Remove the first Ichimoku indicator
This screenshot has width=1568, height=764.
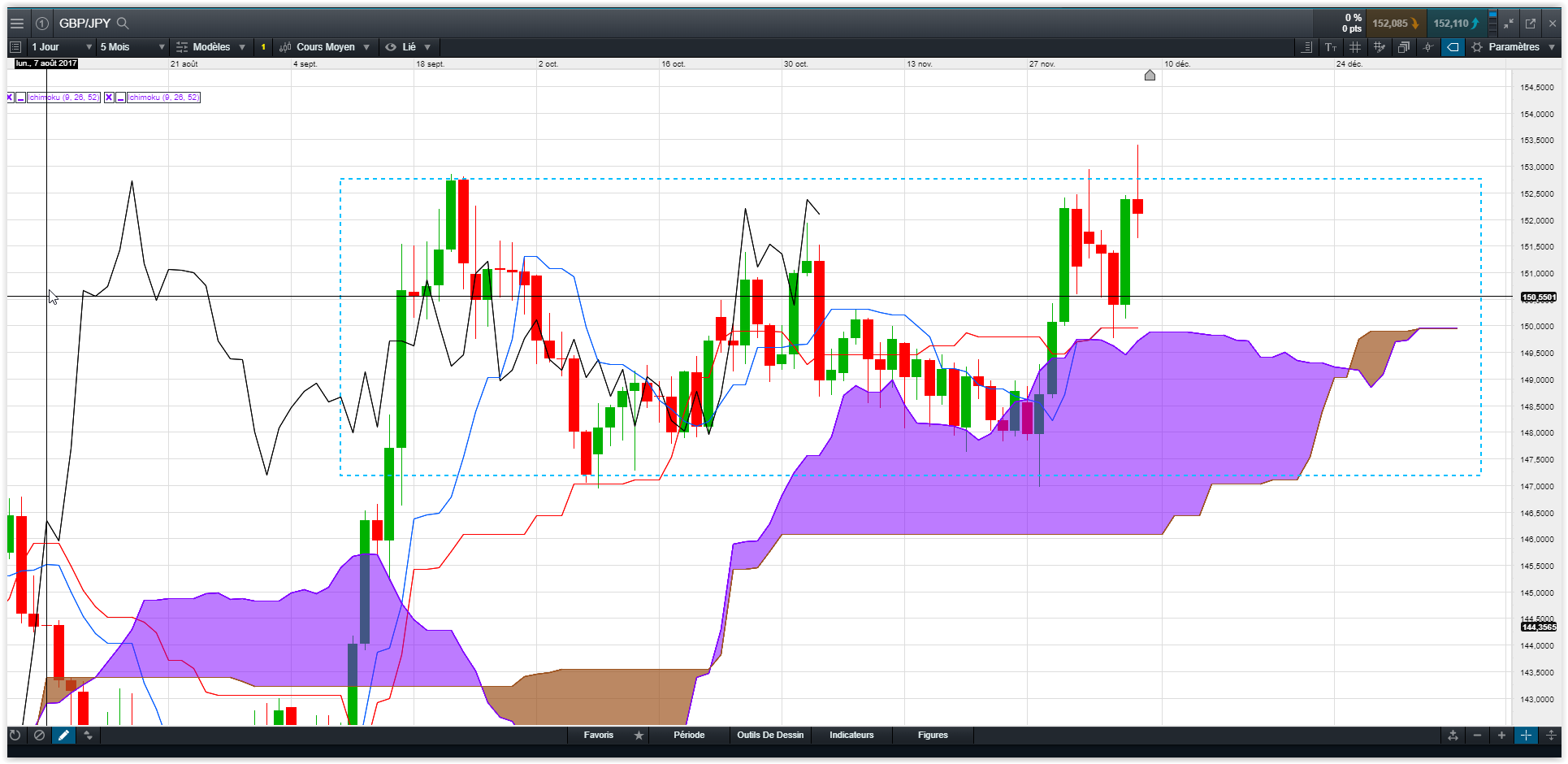[x=10, y=98]
